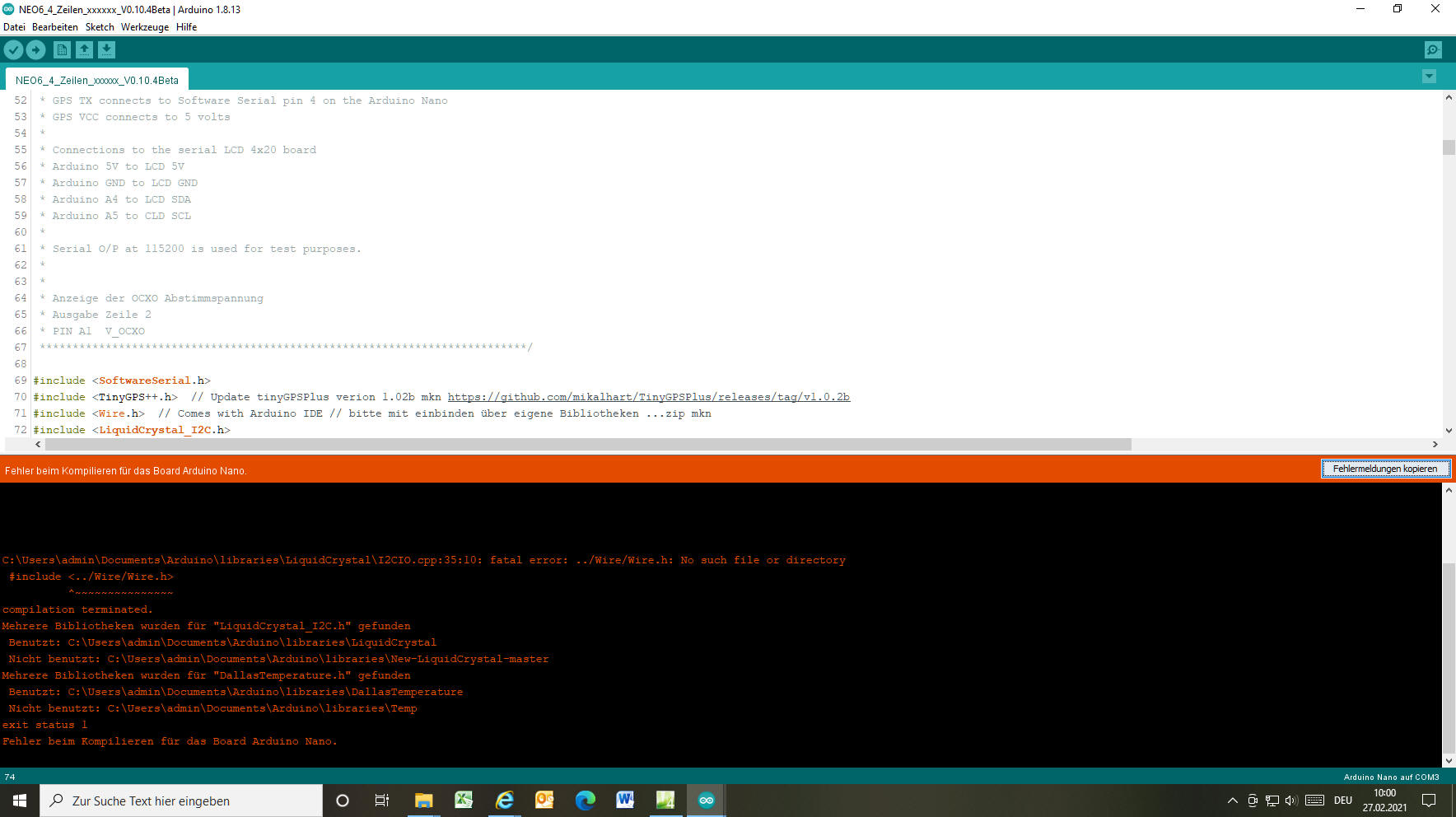This screenshot has height=817, width=1456.
Task: Open a sketch with the Open icon
Action: pyautogui.click(x=84, y=50)
